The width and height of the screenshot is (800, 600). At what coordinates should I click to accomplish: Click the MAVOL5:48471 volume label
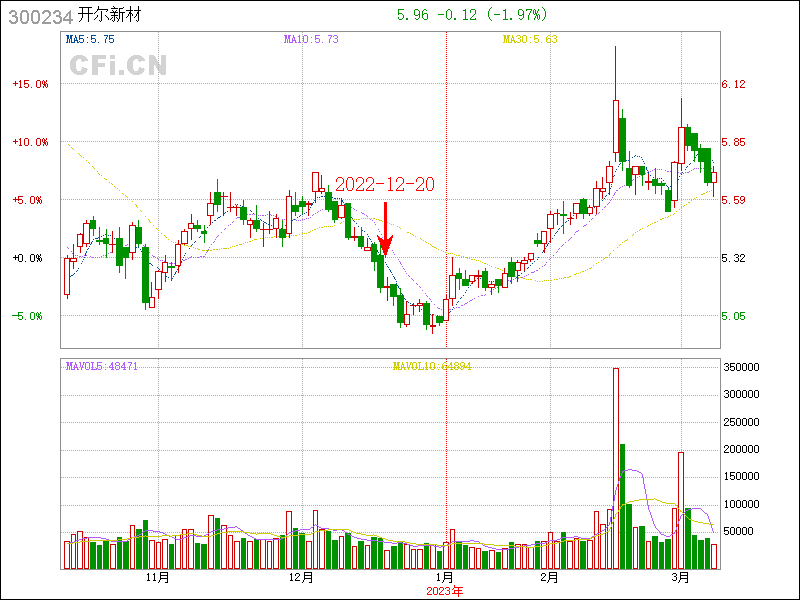101,367
